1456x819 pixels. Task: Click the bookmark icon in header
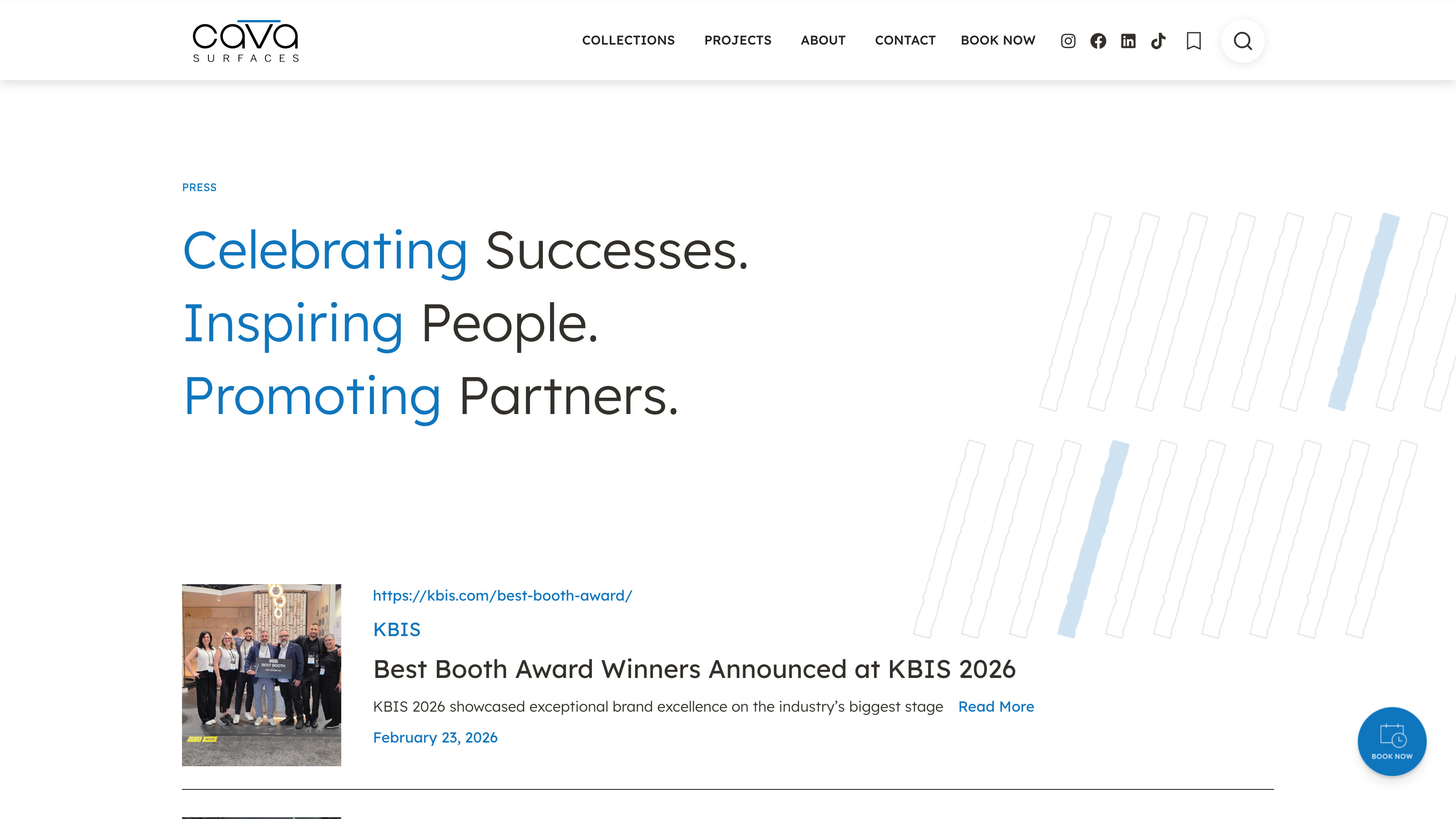coord(1193,40)
